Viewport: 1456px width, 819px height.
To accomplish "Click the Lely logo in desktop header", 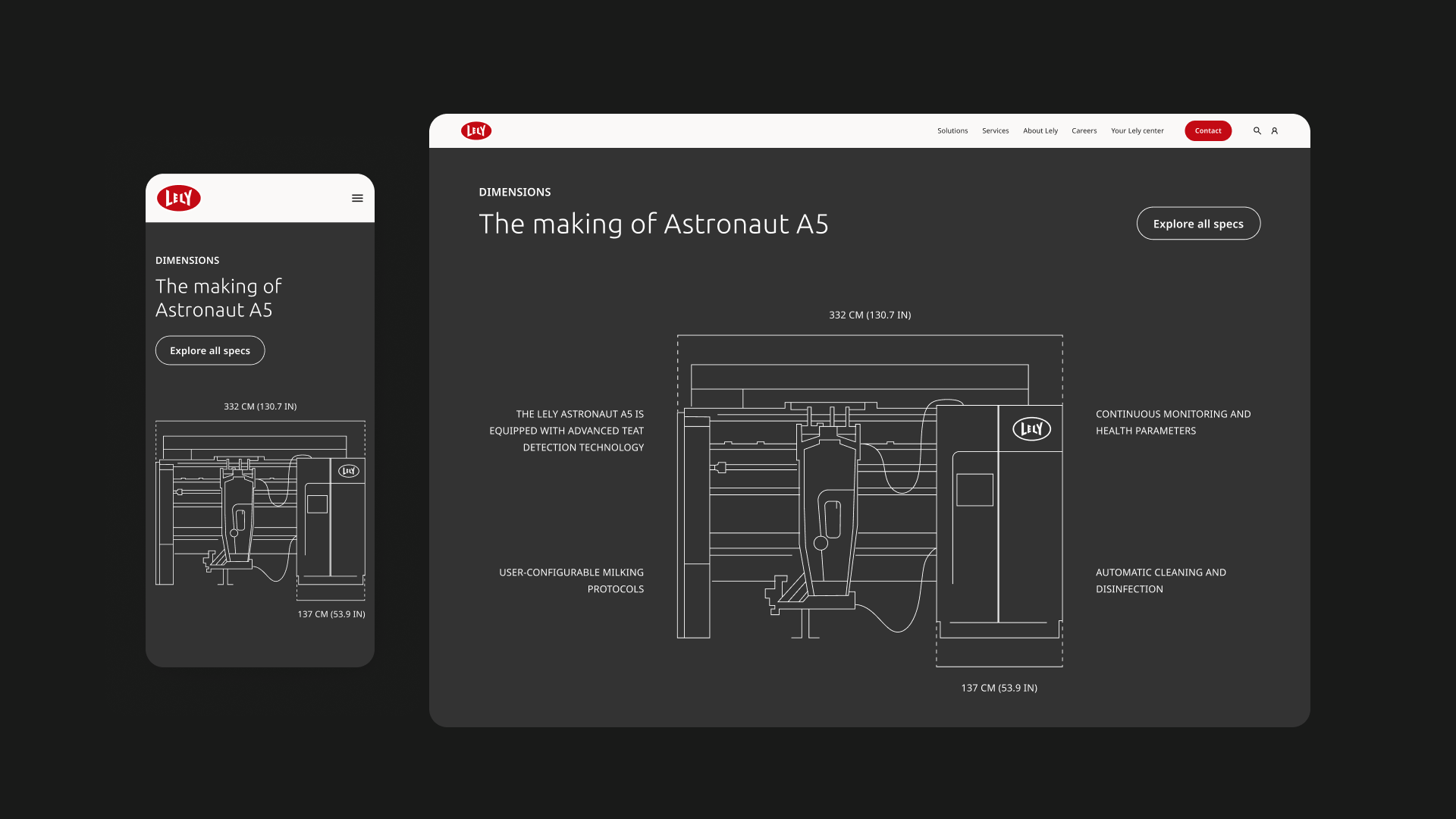I will (476, 131).
